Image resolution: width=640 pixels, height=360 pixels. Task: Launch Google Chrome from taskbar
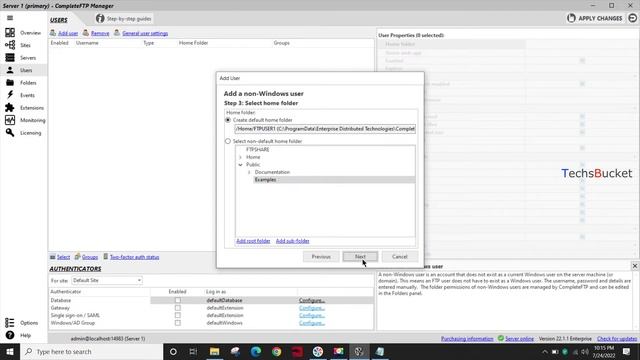pos(277,351)
